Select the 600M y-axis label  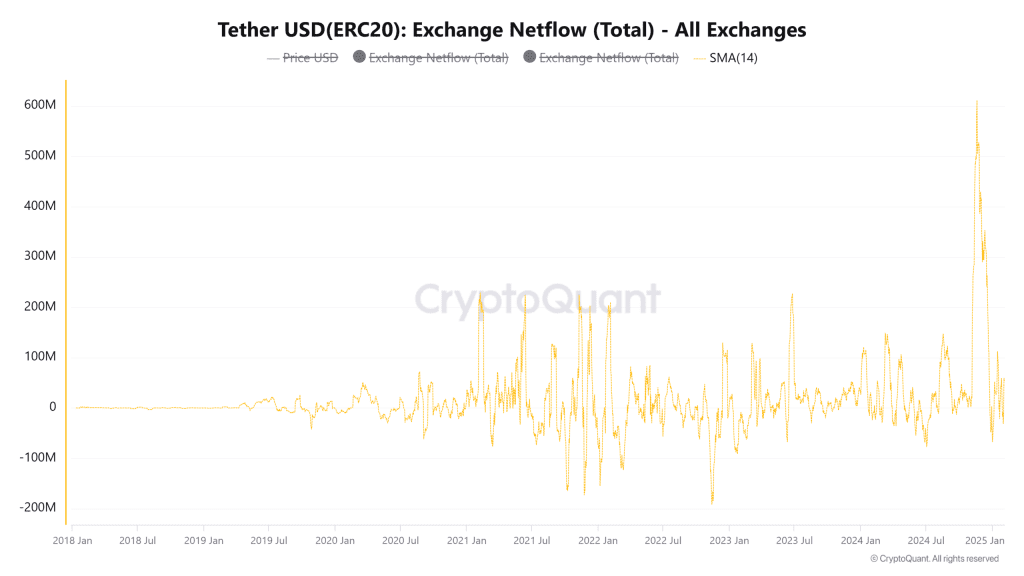pos(40,104)
